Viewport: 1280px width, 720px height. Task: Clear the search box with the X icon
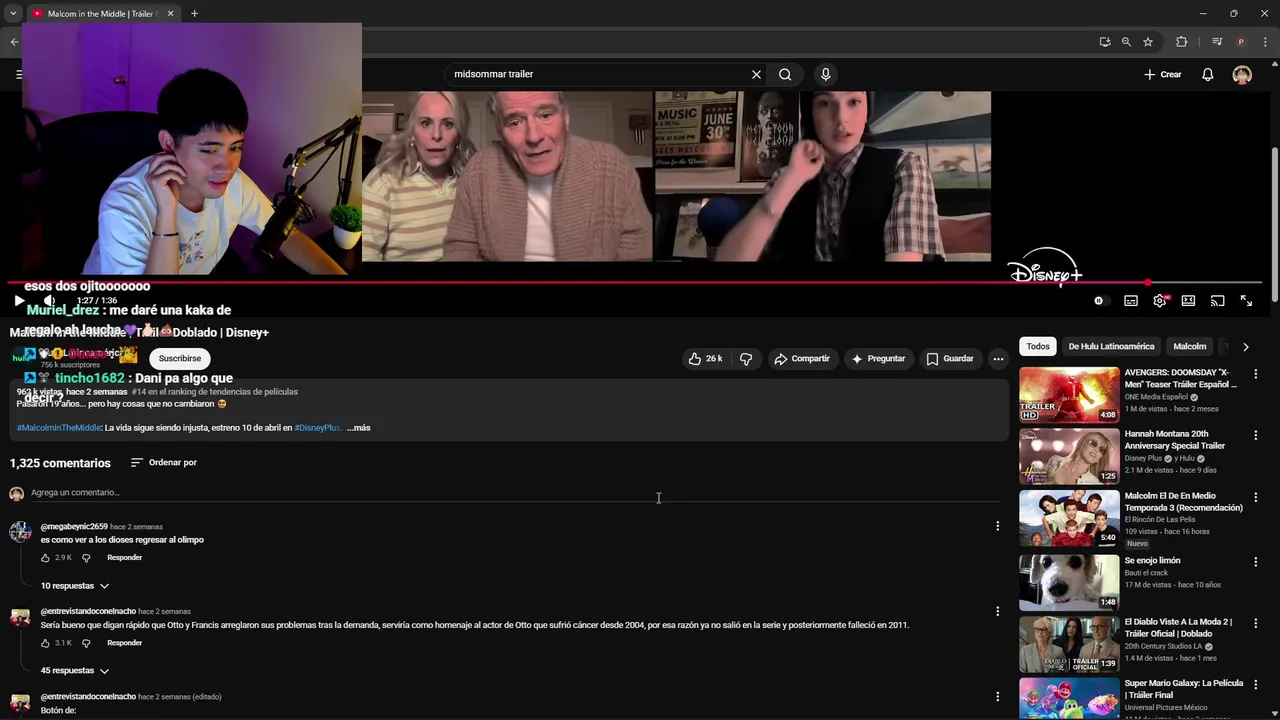click(756, 74)
